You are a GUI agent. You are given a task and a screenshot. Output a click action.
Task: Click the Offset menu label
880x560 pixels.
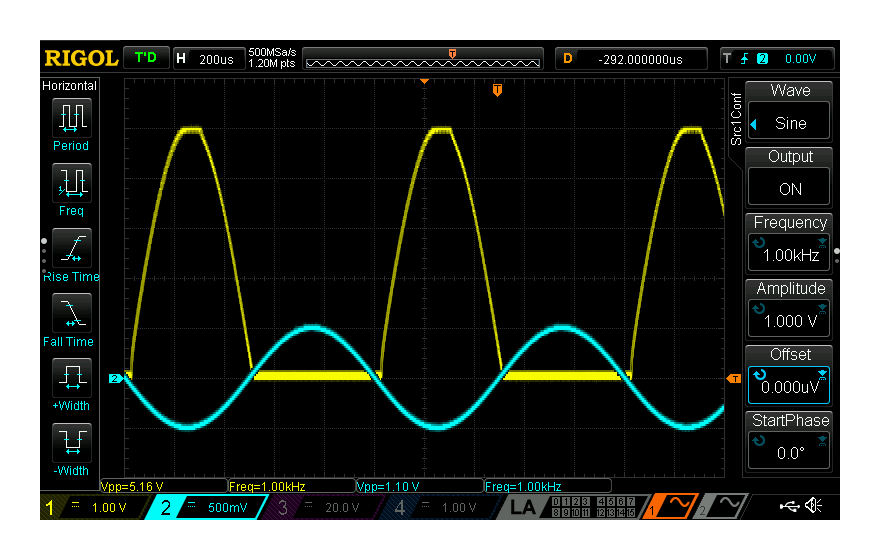click(x=790, y=355)
